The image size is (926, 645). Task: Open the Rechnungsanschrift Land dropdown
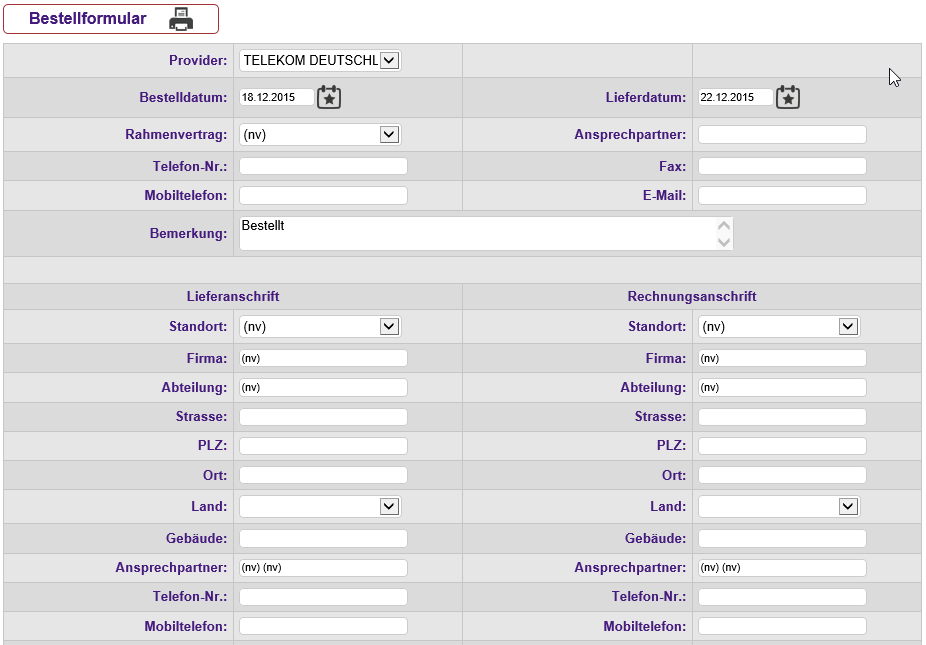pos(848,506)
